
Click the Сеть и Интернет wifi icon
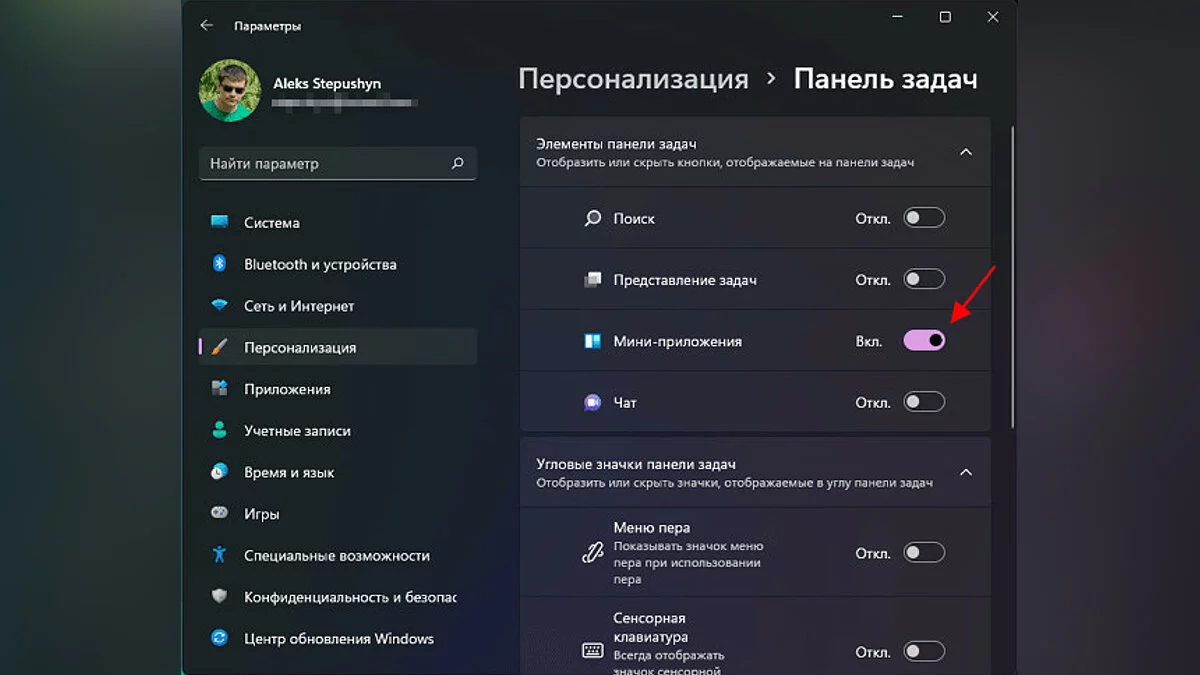(x=219, y=306)
